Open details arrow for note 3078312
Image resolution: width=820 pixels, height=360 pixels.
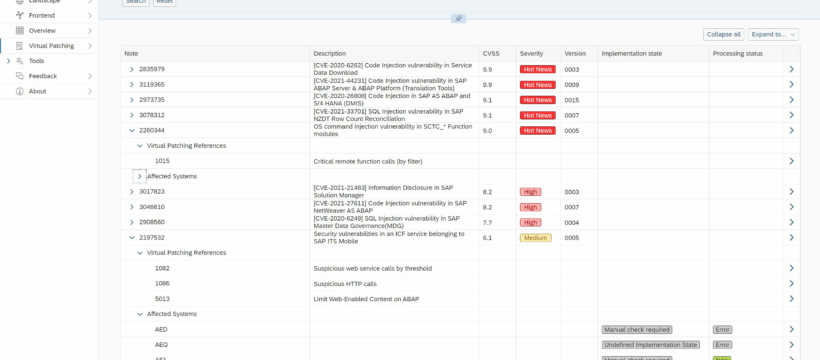(x=791, y=115)
